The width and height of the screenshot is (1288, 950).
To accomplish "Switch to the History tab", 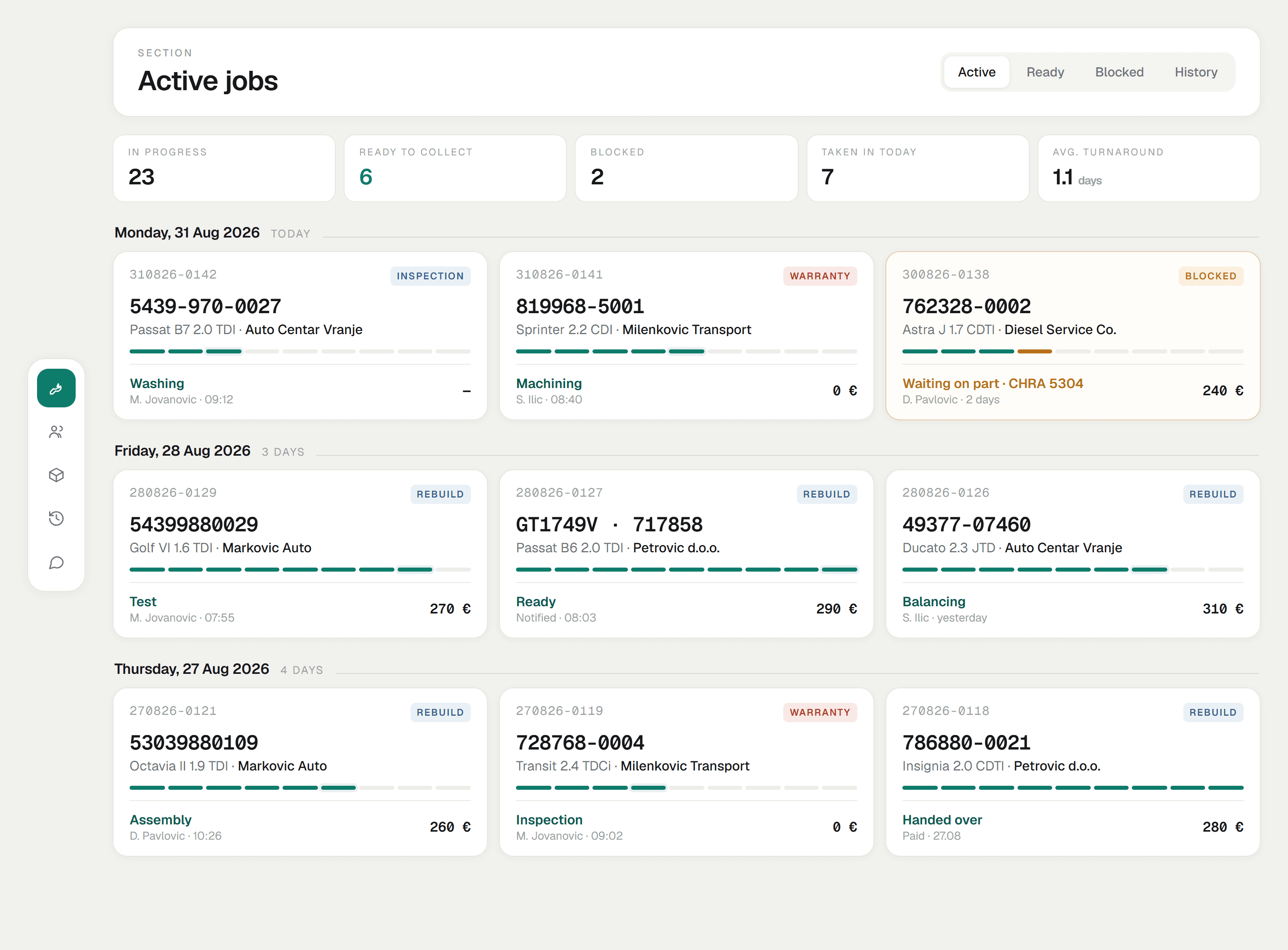I will (1195, 72).
